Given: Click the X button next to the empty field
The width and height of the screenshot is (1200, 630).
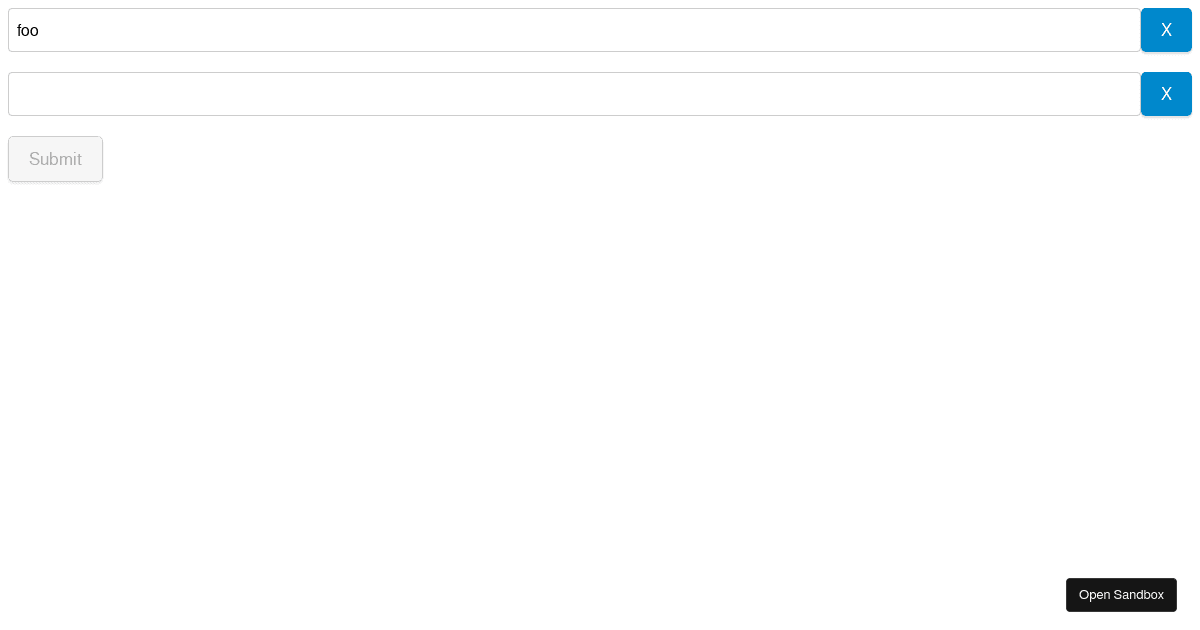Looking at the screenshot, I should pyautogui.click(x=1166, y=94).
